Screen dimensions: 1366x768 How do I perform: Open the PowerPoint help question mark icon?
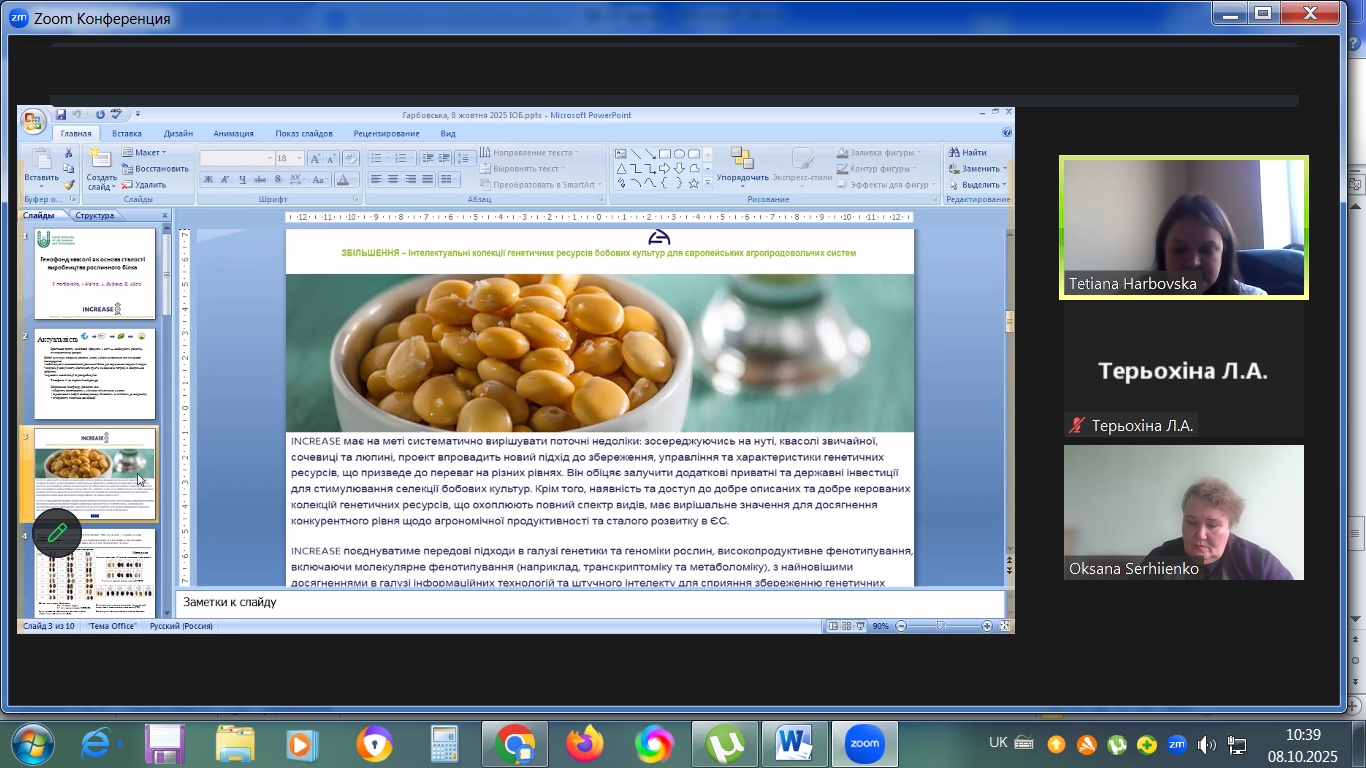[1006, 133]
